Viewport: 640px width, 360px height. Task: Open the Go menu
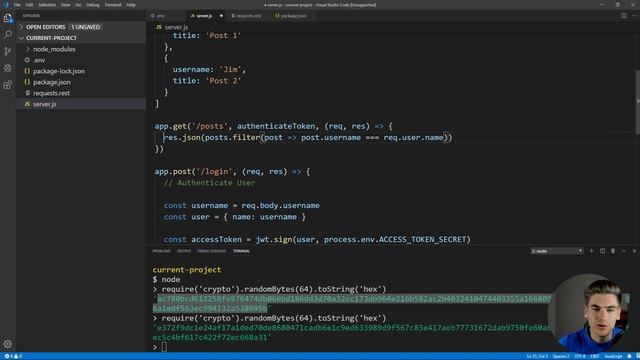coord(78,5)
